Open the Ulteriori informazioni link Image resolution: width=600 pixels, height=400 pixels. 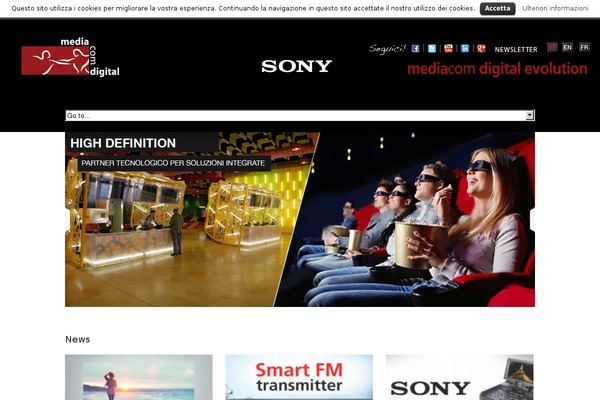[x=555, y=8]
